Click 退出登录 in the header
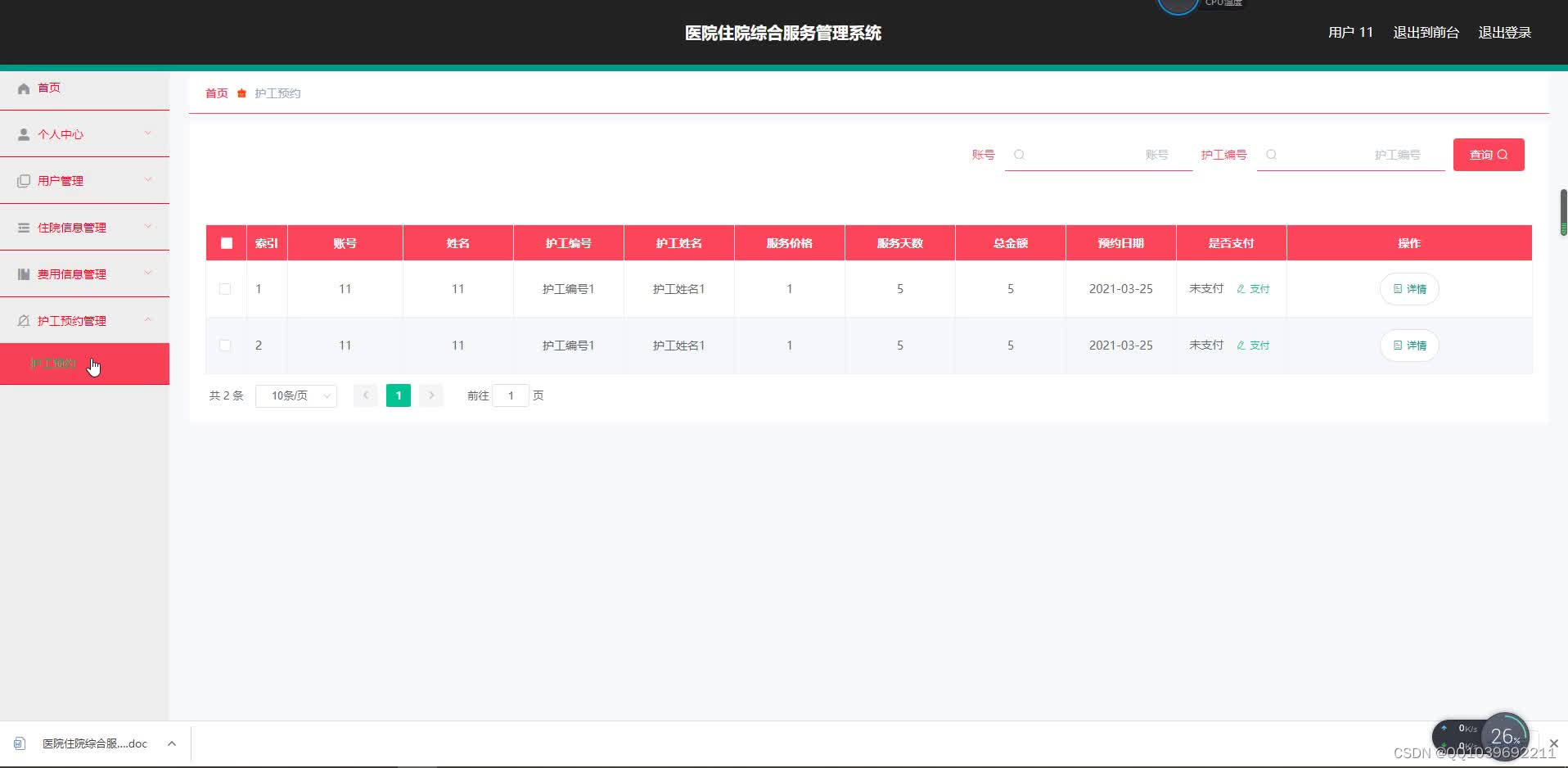This screenshot has height=768, width=1568. (1504, 33)
